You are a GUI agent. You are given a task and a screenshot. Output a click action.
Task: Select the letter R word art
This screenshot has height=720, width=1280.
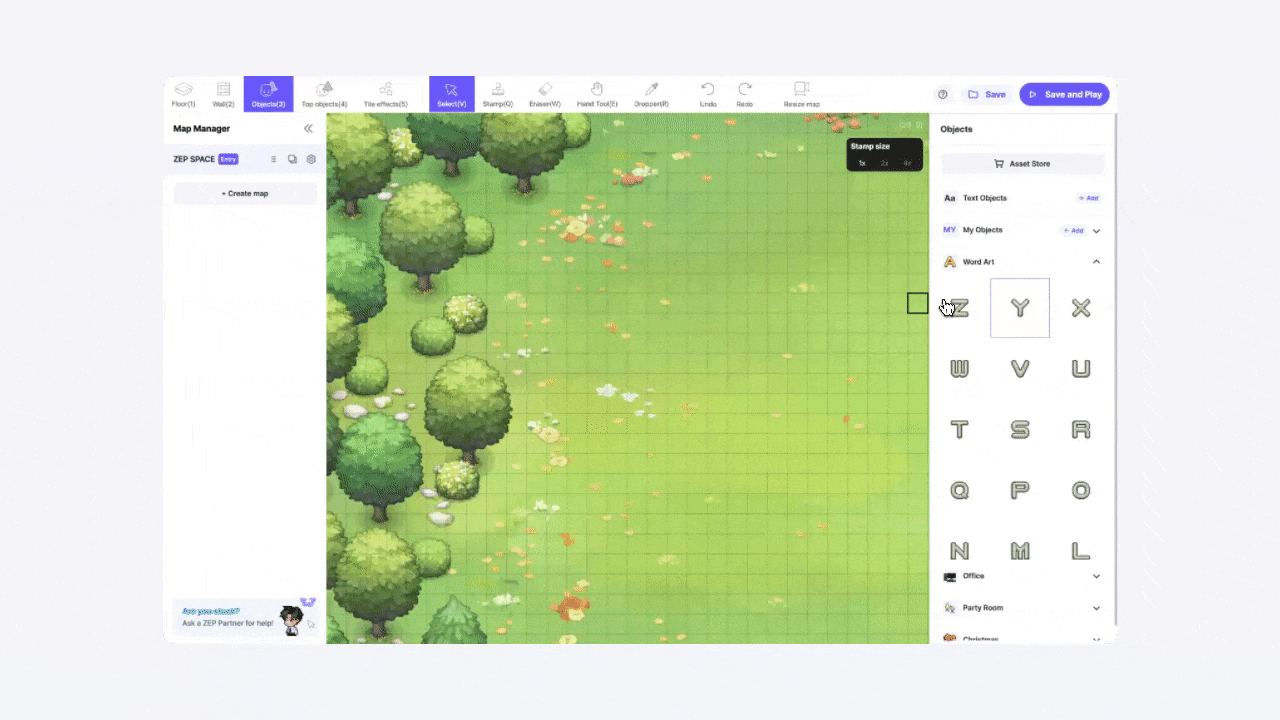click(1081, 430)
